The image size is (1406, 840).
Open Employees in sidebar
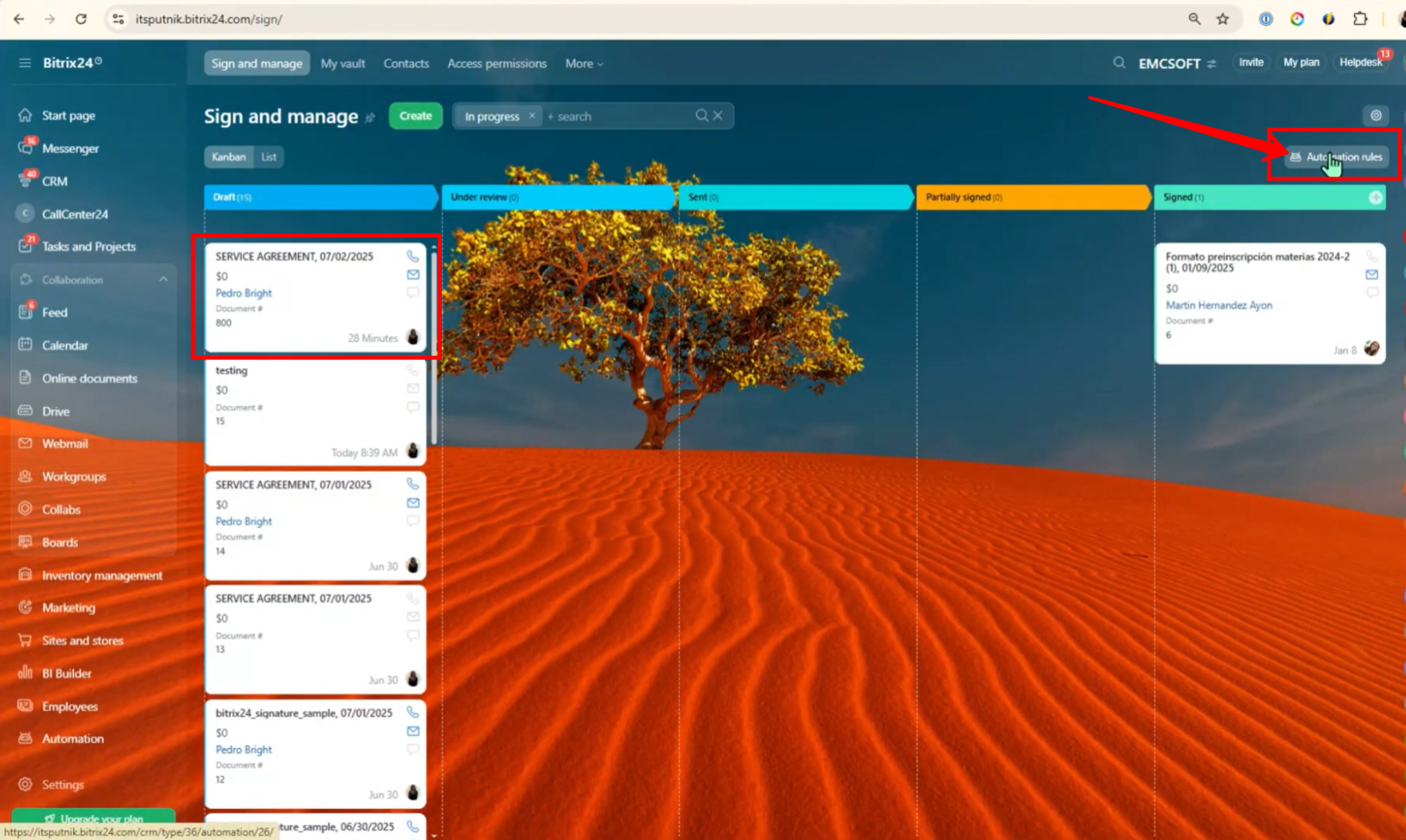pos(69,706)
